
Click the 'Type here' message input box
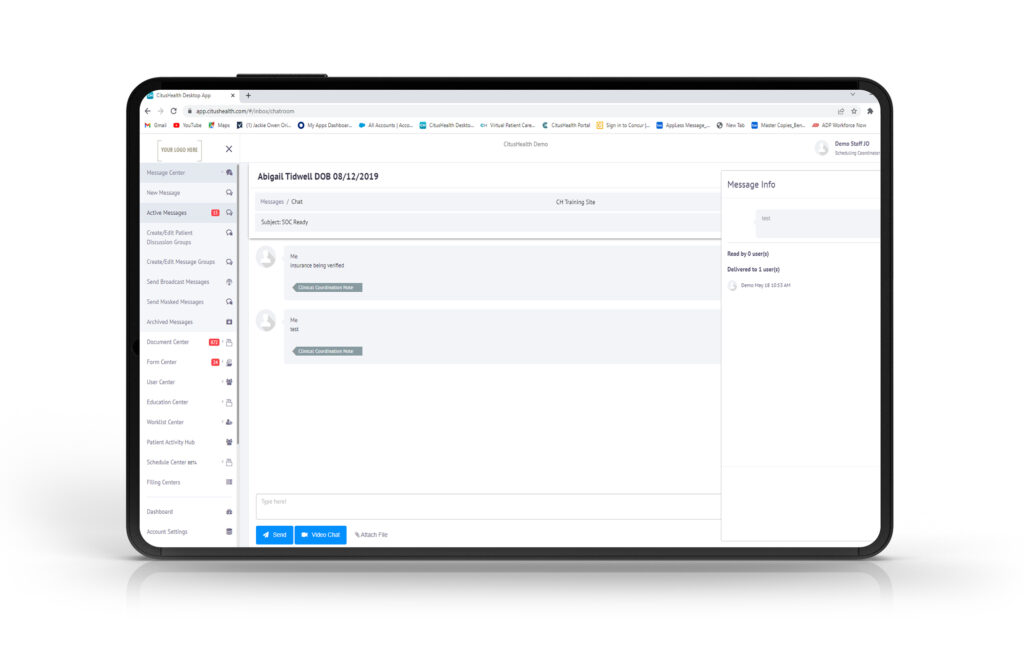click(x=487, y=506)
